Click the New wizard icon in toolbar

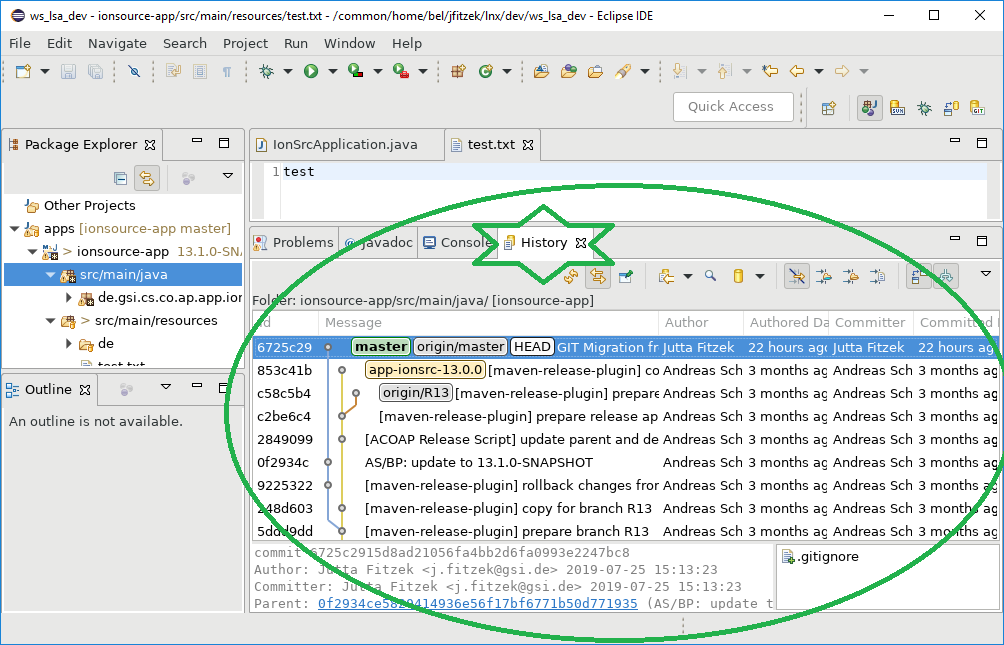(24, 71)
